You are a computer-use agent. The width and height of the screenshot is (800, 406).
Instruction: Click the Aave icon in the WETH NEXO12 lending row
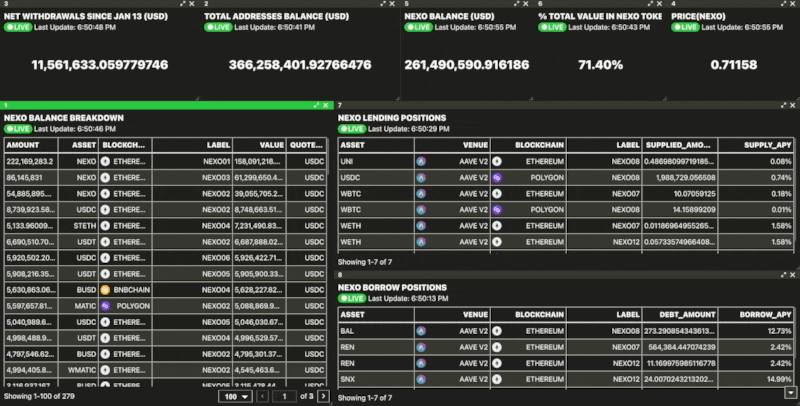click(421, 242)
